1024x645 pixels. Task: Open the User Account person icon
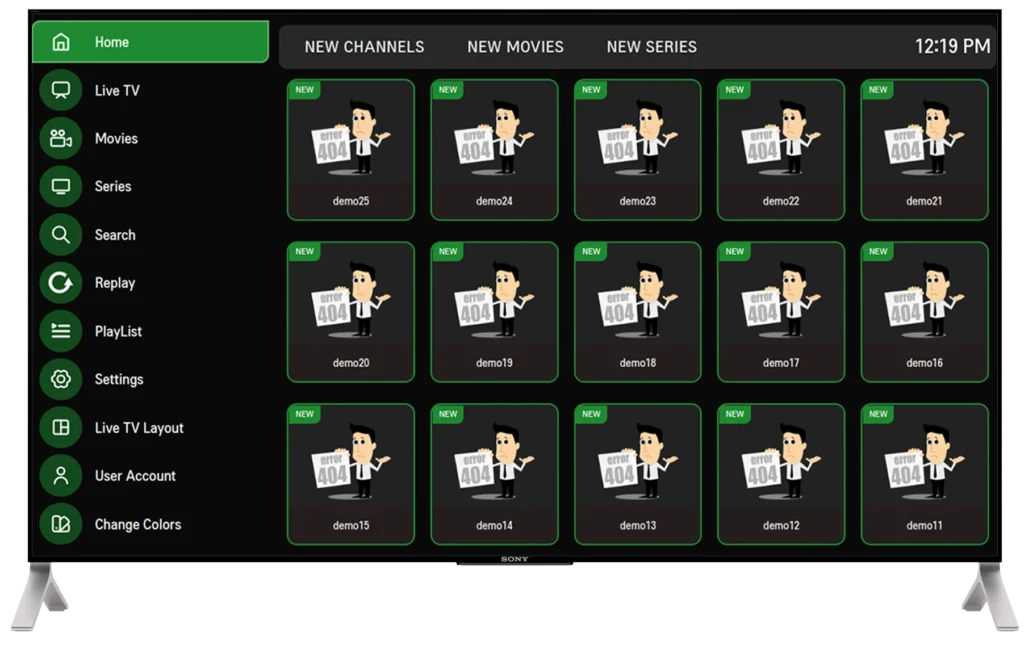pyautogui.click(x=61, y=476)
